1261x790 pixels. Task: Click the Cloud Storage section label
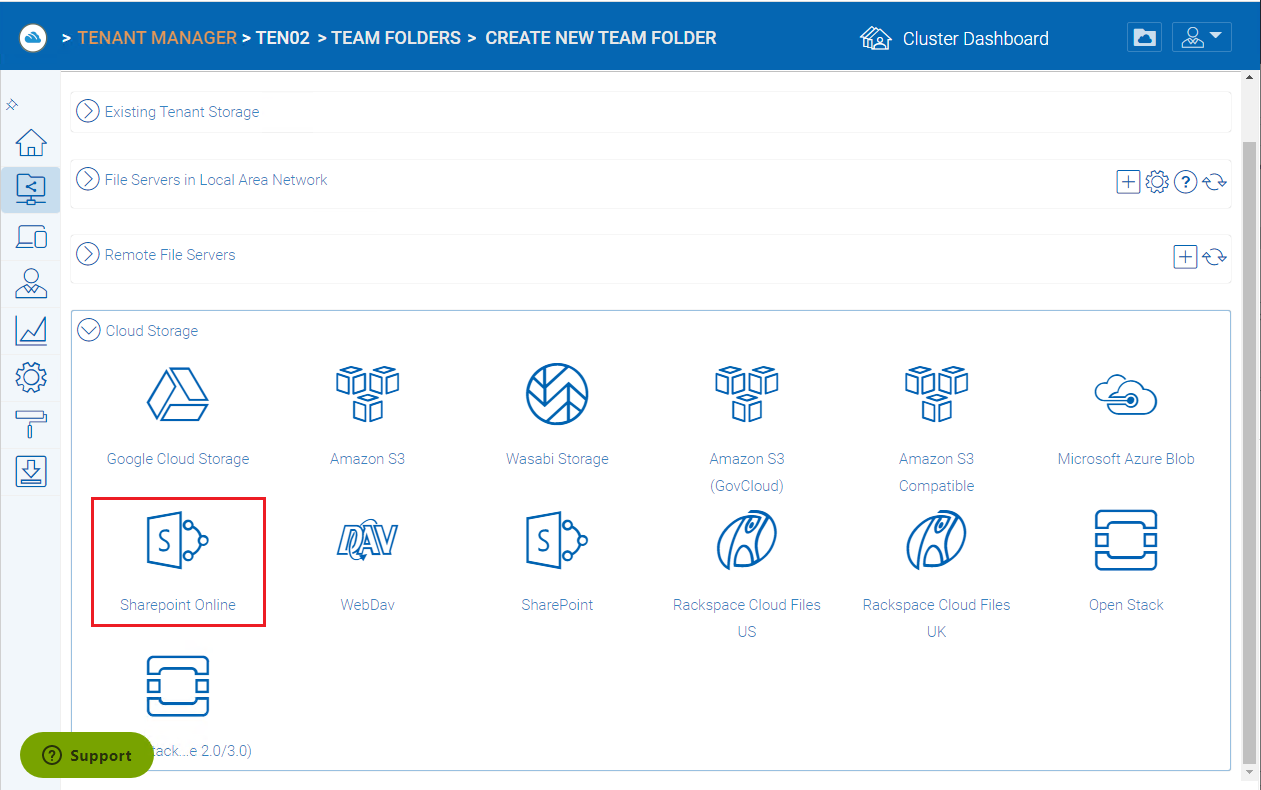point(152,331)
